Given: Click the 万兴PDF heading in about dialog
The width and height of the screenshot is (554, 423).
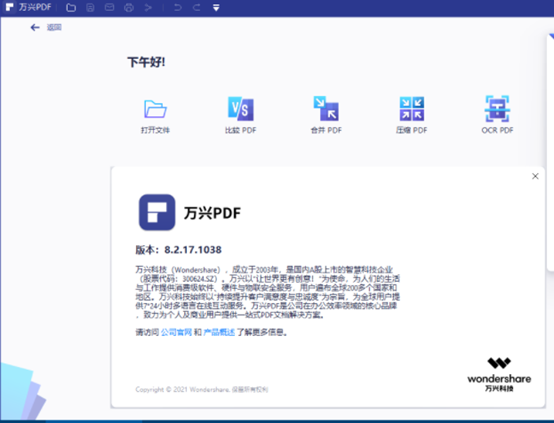Looking at the screenshot, I should 212,213.
